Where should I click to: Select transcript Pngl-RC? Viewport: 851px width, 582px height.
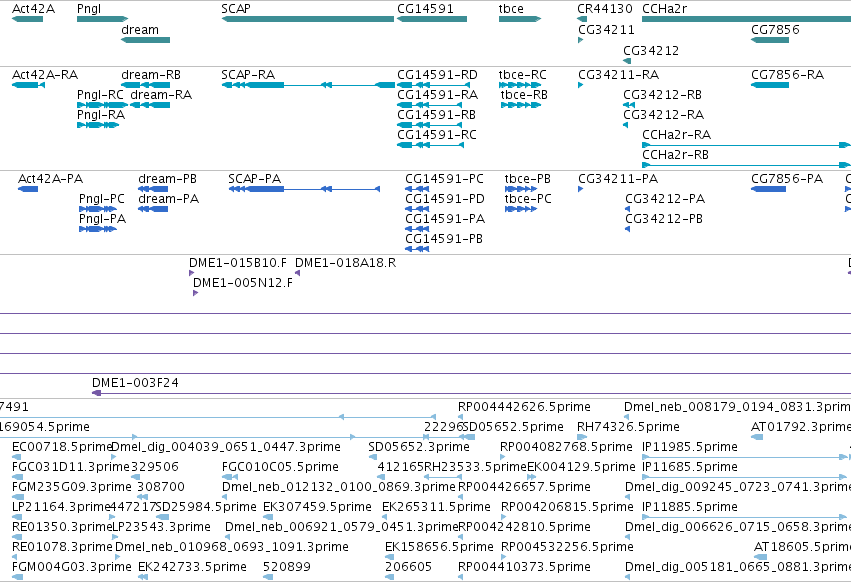(103, 105)
